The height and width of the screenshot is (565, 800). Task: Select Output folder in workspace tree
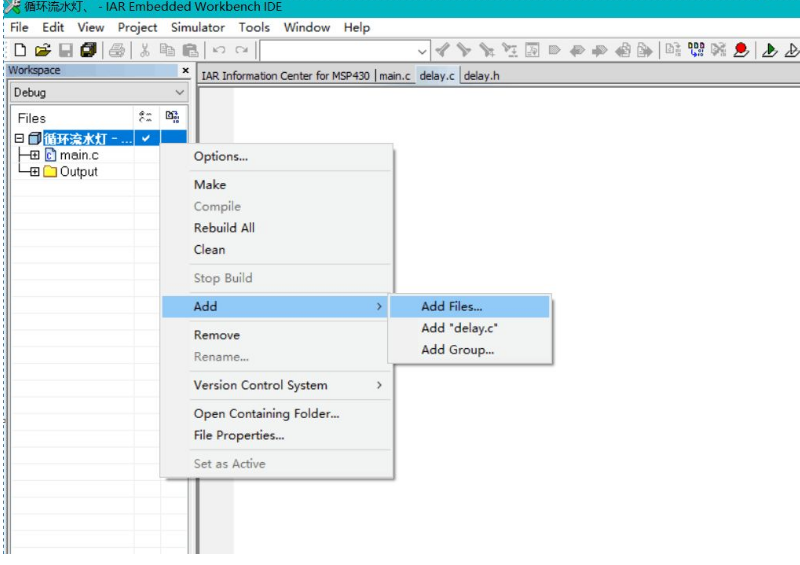[79, 171]
